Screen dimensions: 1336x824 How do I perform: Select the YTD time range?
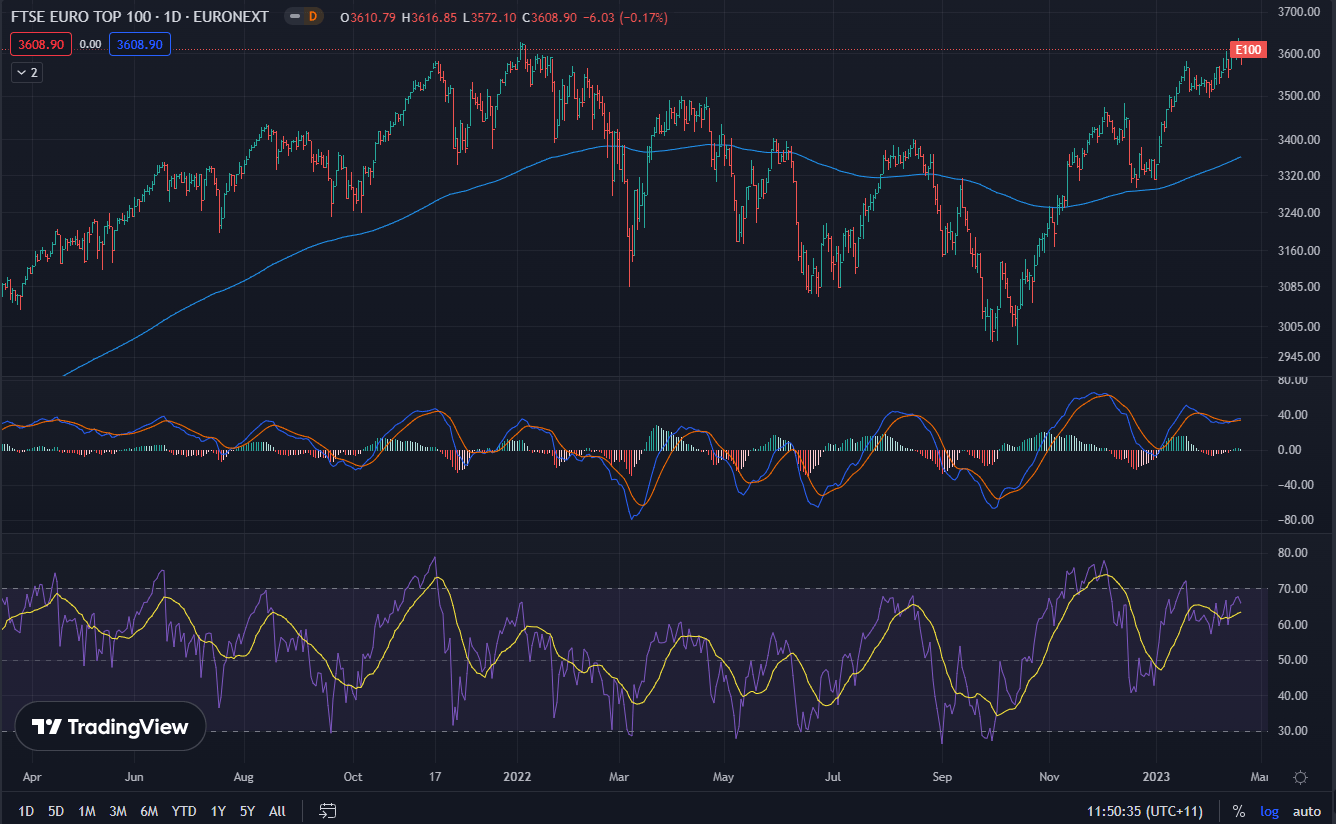pos(184,811)
